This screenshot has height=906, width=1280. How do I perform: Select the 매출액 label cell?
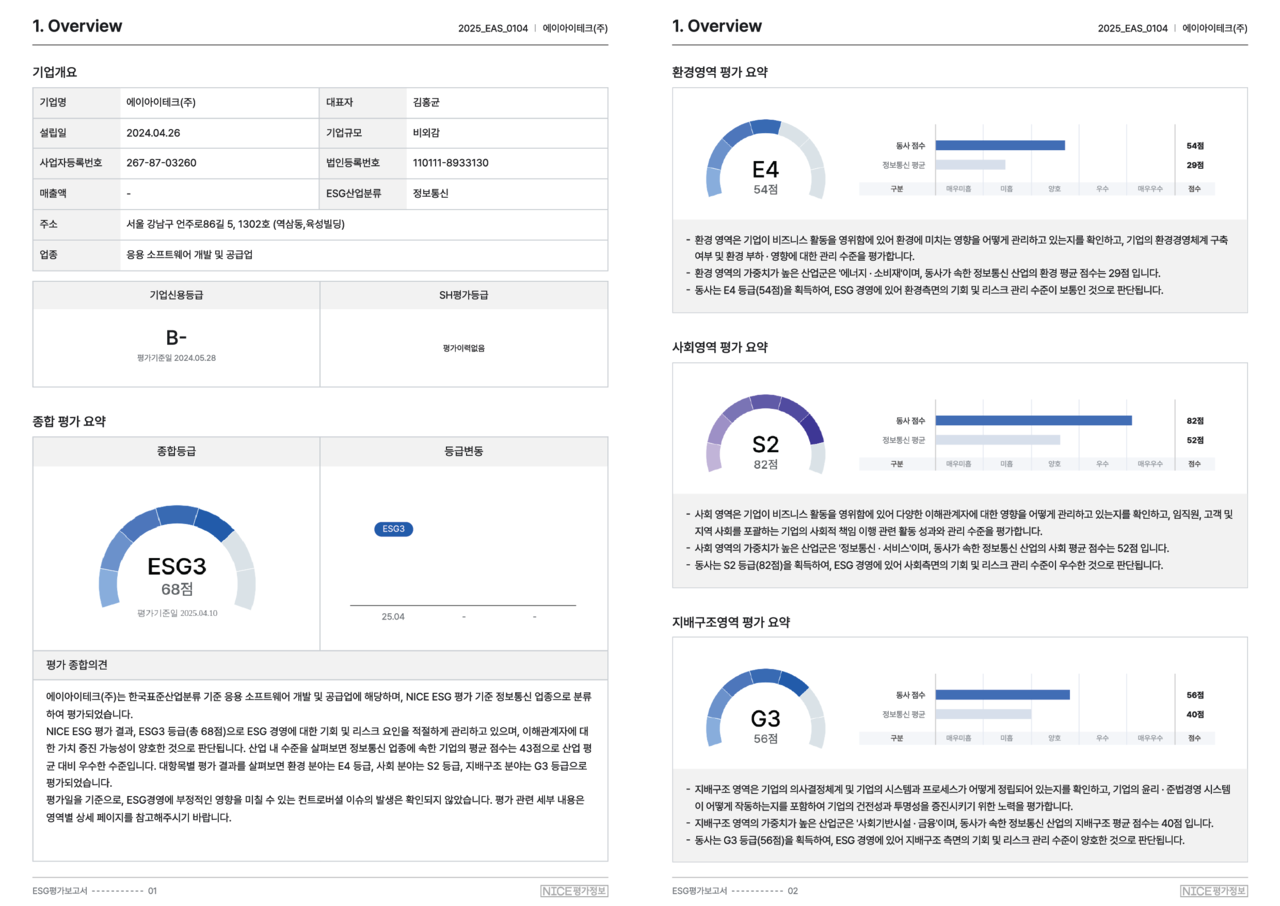click(76, 194)
